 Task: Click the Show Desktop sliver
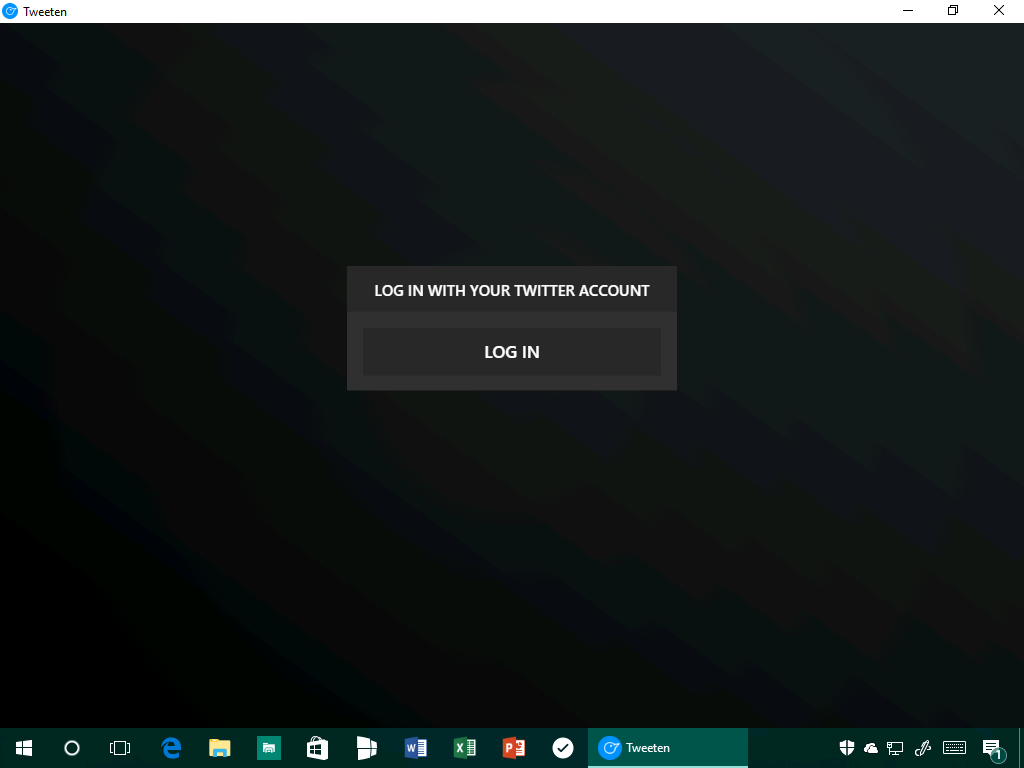pyautogui.click(x=1021, y=748)
